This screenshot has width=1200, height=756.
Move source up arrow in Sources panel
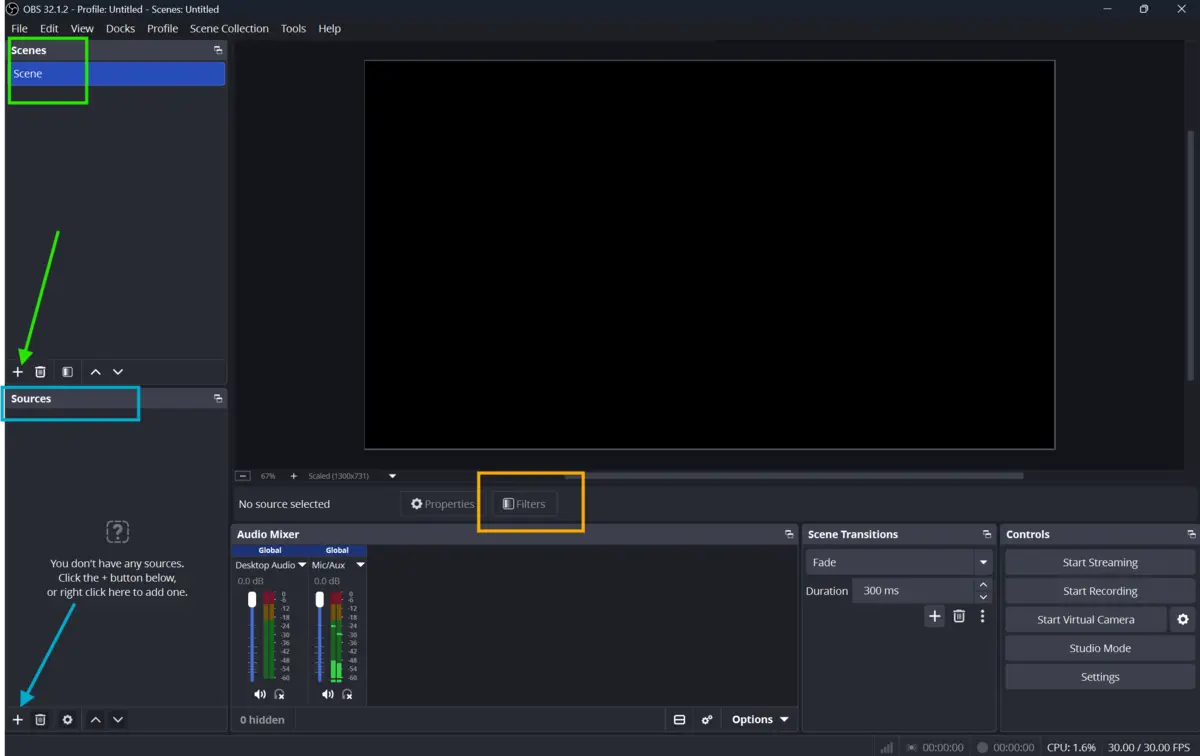[95, 720]
